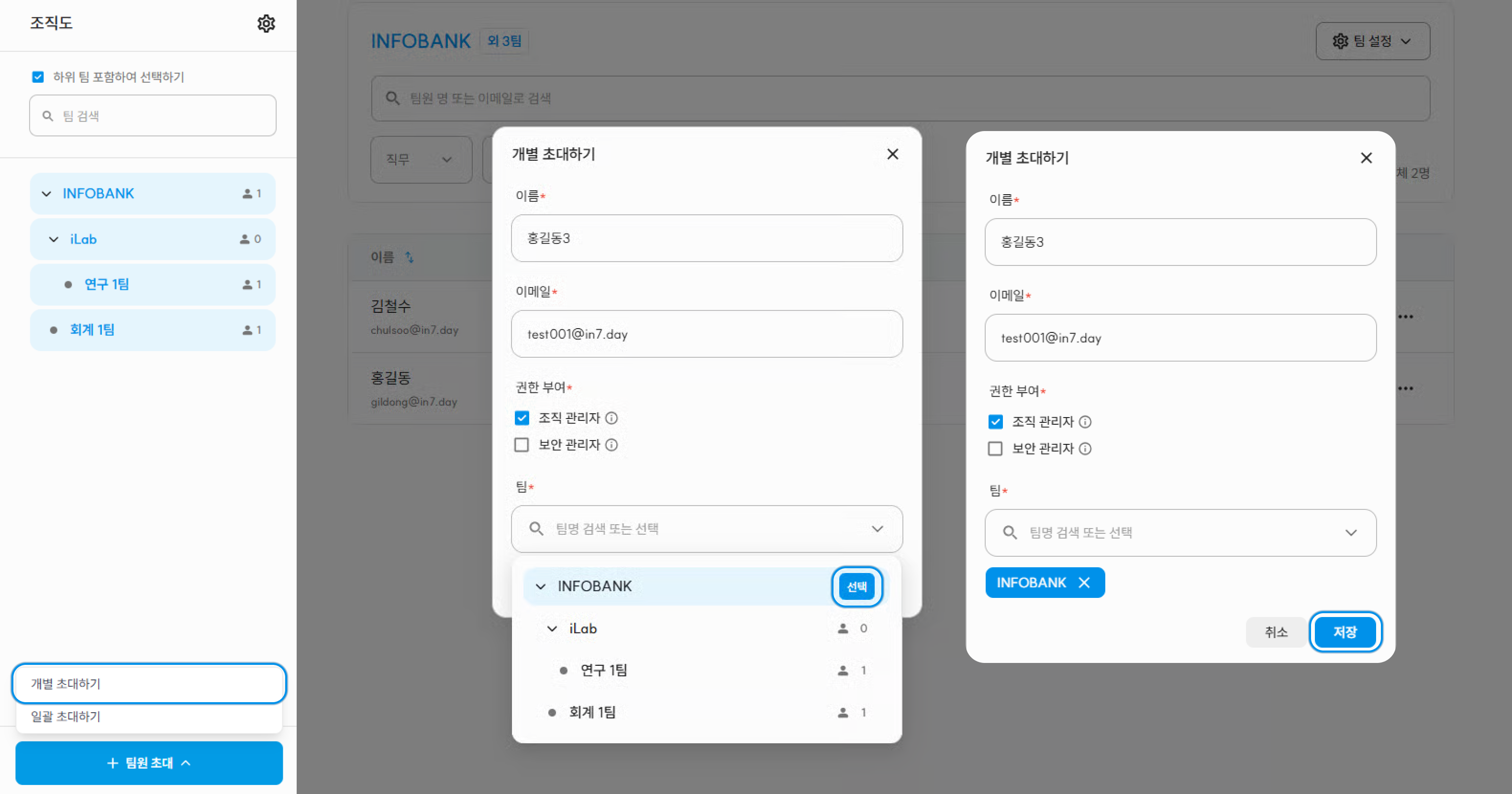Screen dimensions: 1512x794
Task: Click search icon in member search bar
Action: pyautogui.click(x=393, y=98)
